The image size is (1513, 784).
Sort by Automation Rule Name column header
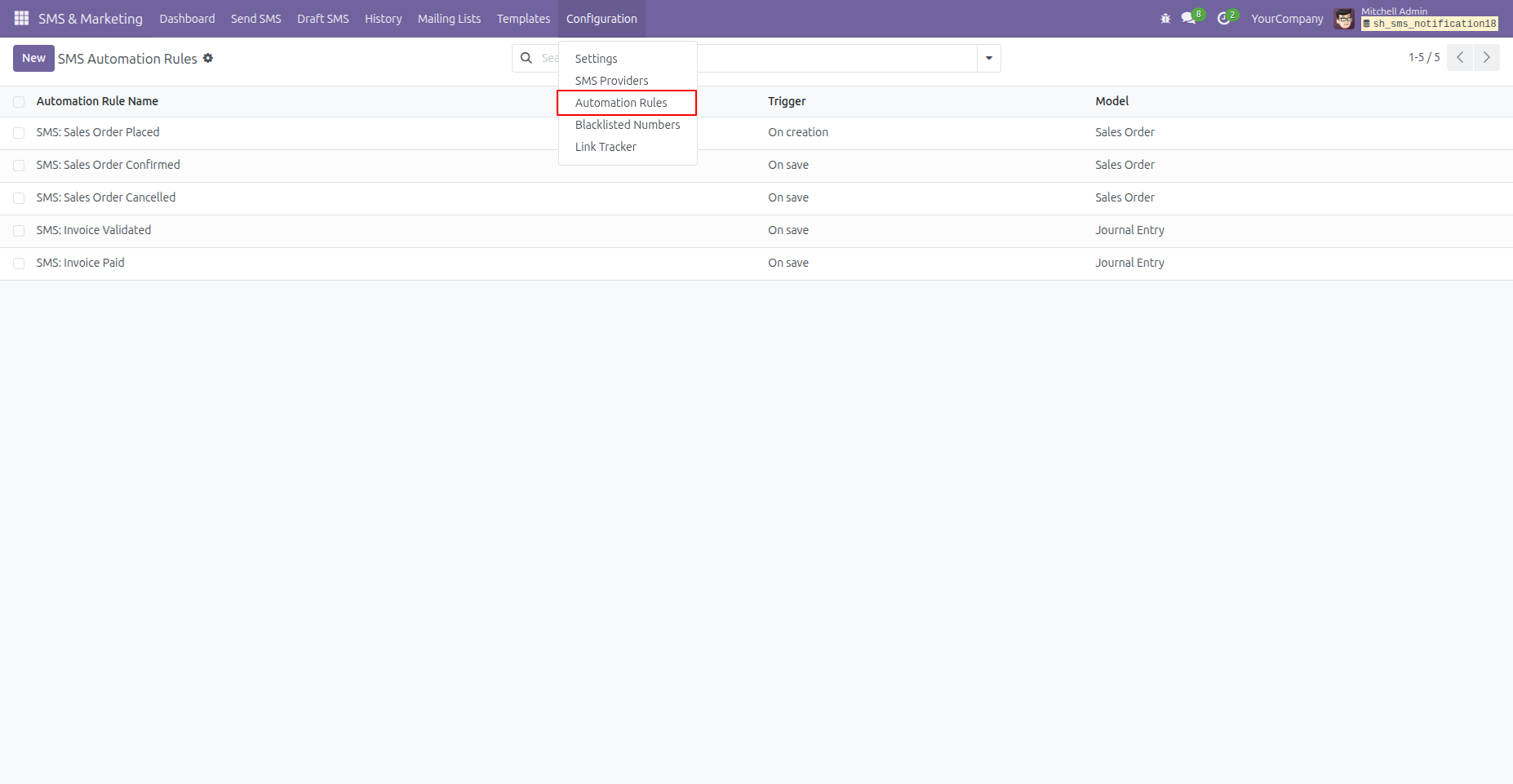pos(97,101)
